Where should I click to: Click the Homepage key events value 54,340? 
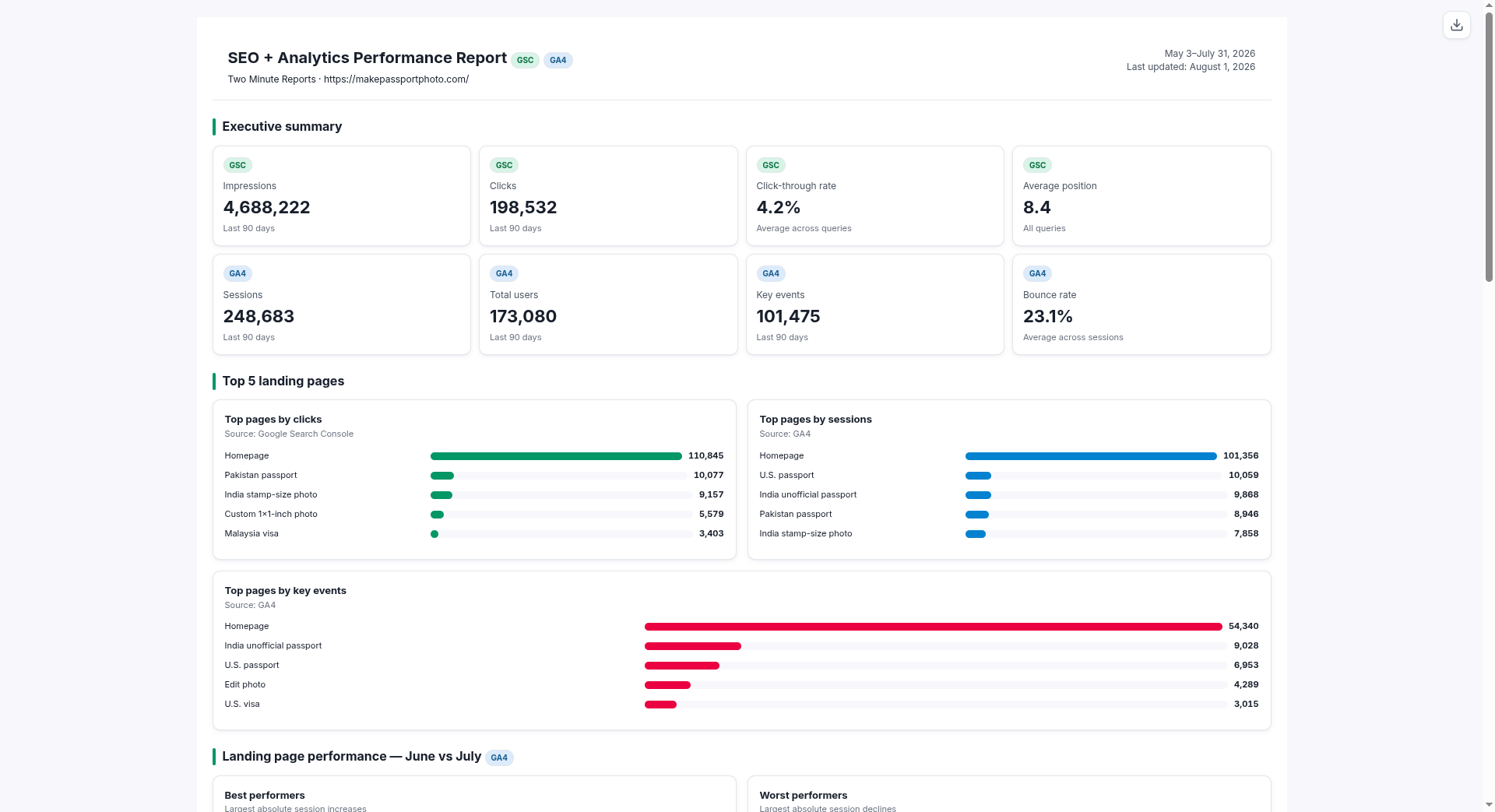(1243, 627)
